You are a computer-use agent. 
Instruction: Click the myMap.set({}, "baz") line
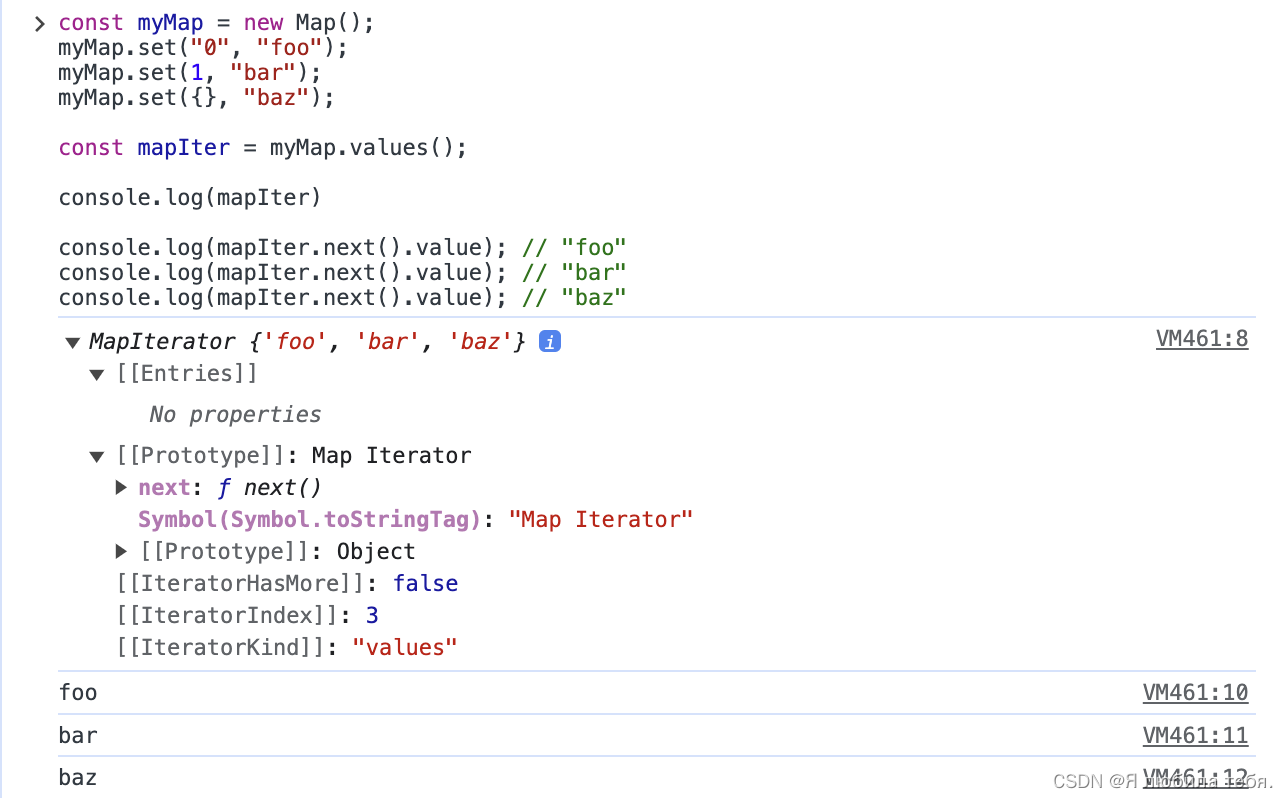(197, 98)
